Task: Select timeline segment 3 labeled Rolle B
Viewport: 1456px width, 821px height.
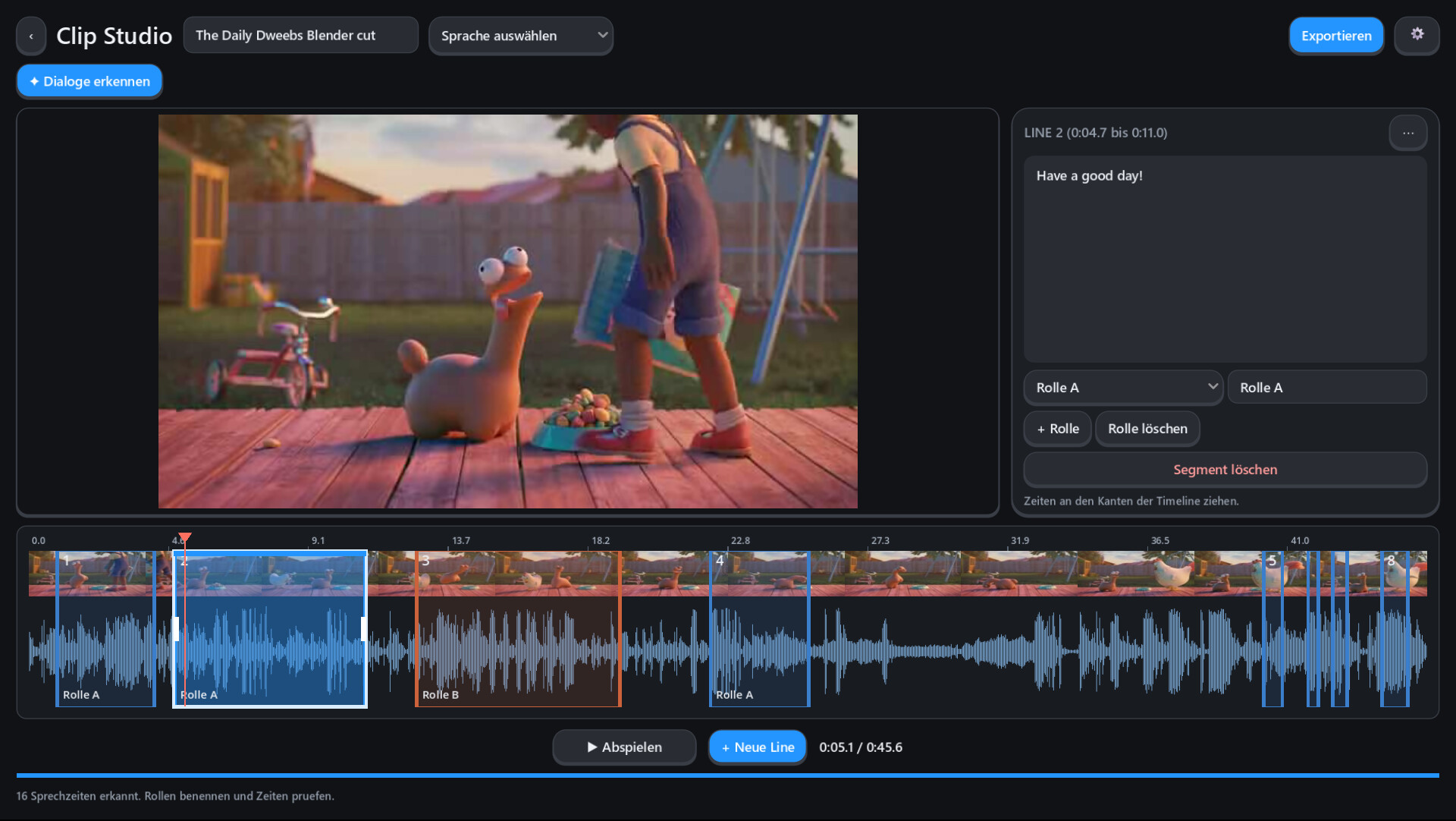Action: click(518, 629)
